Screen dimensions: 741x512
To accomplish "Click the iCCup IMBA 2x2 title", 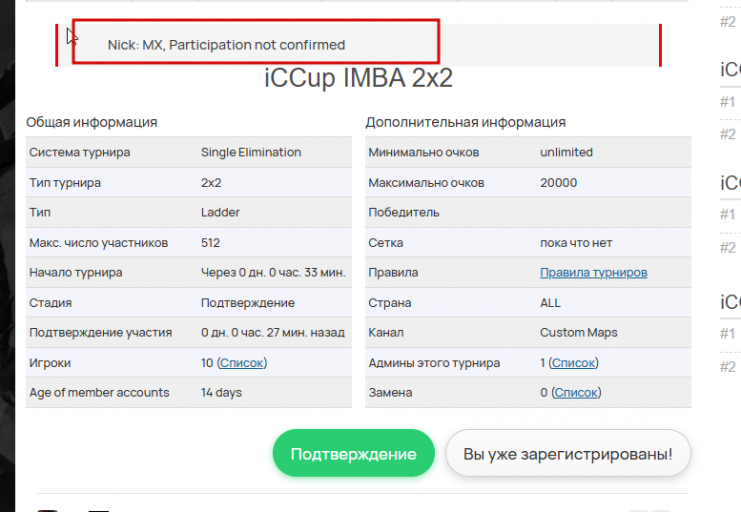I will [358, 79].
